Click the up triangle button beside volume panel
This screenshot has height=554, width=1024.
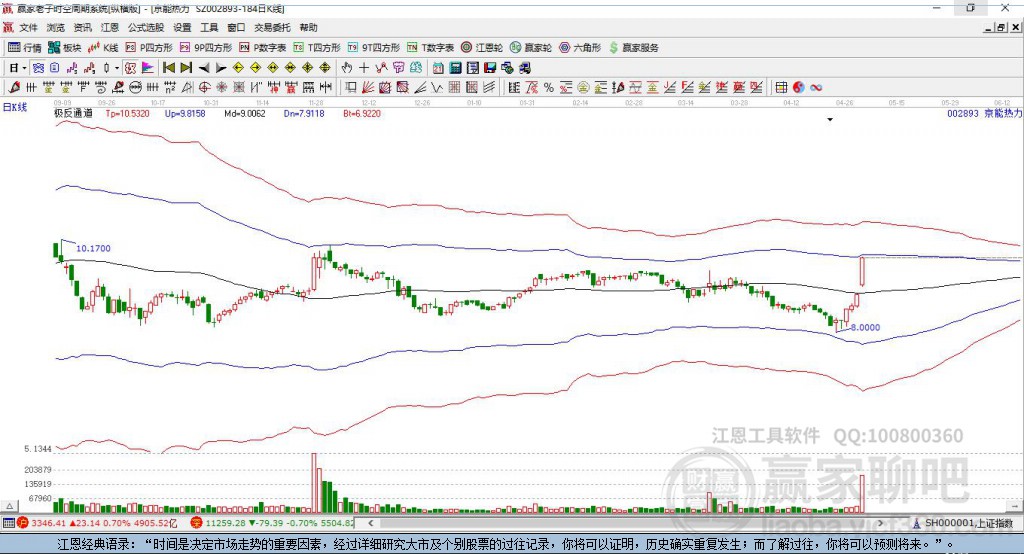[9, 506]
